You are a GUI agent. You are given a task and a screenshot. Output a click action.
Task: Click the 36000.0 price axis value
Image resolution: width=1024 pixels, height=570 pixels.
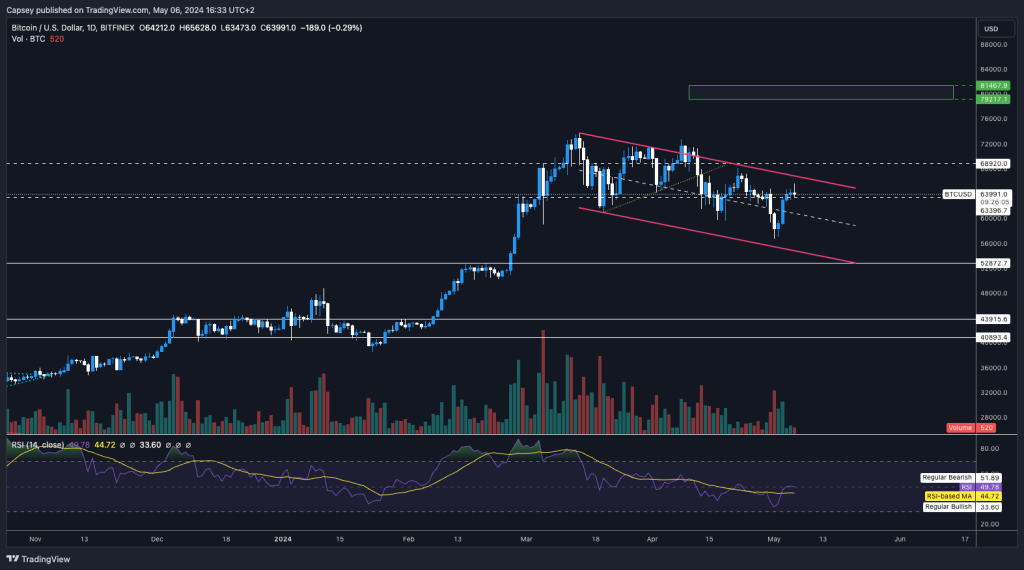pos(993,368)
